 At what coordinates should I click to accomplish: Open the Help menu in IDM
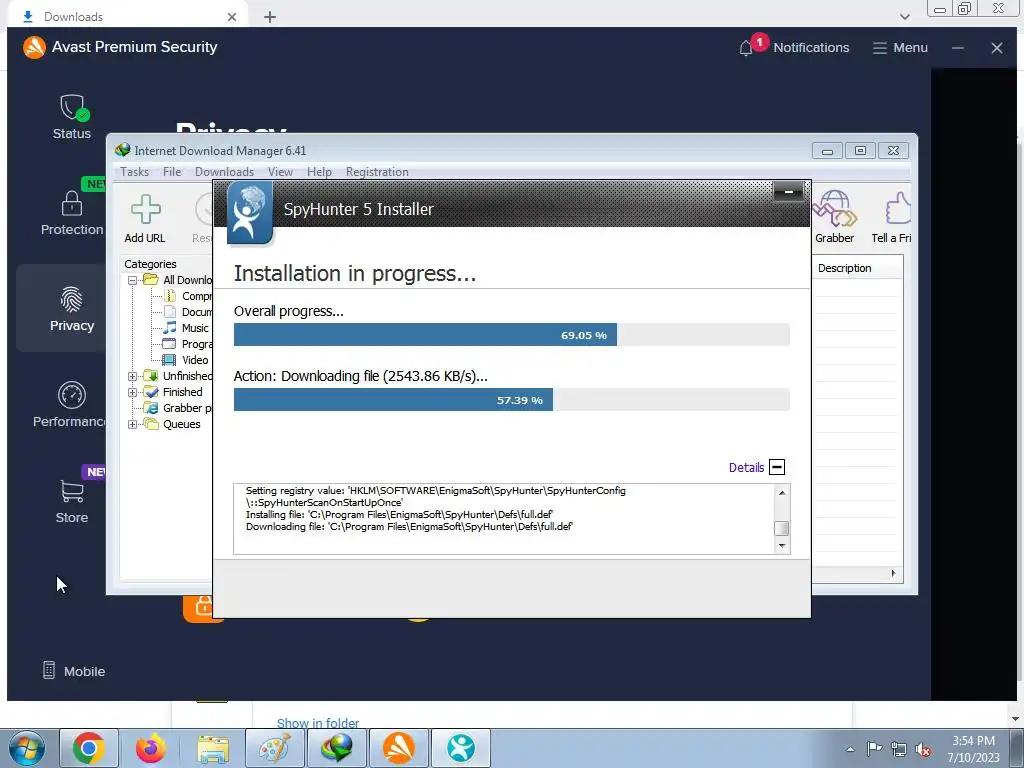(x=319, y=172)
